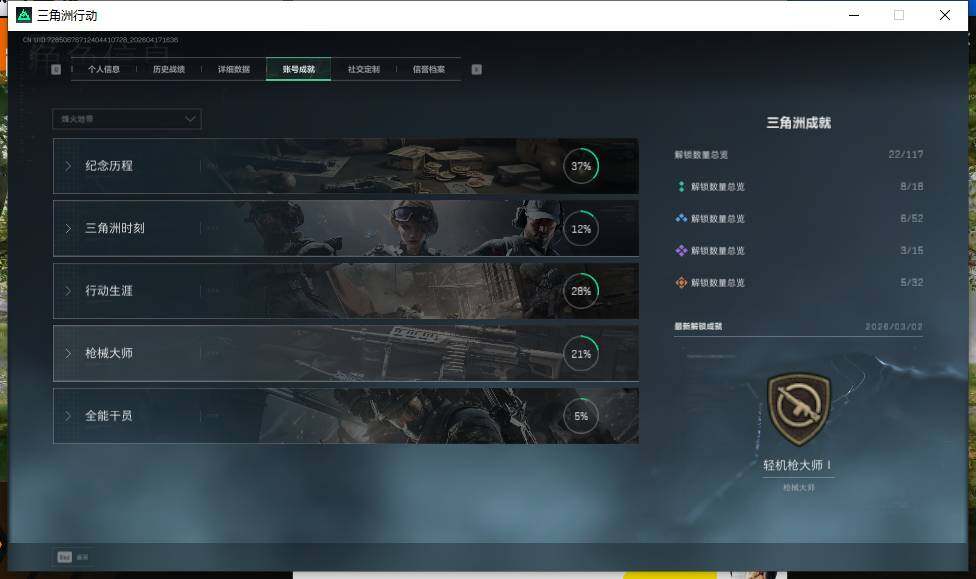Click the 最新解锁成就 label

[x=698, y=326]
